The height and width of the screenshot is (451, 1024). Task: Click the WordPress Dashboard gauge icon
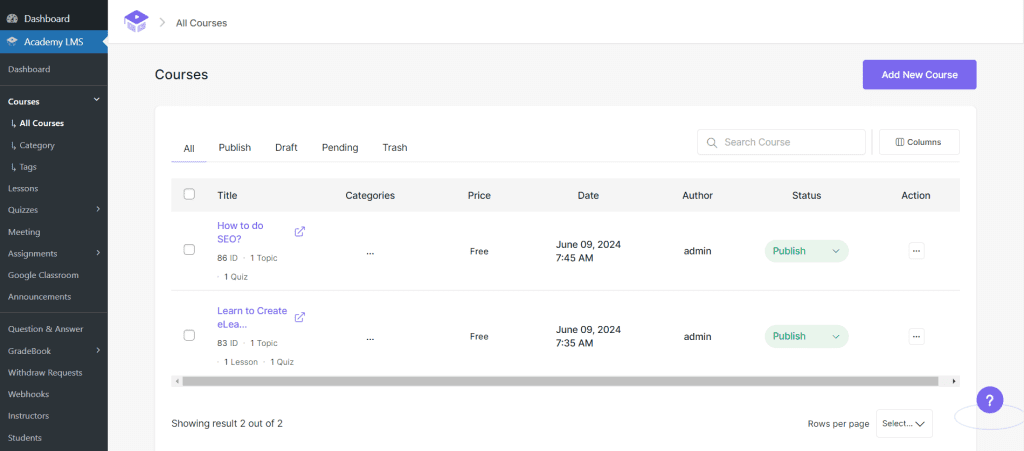pos(12,19)
